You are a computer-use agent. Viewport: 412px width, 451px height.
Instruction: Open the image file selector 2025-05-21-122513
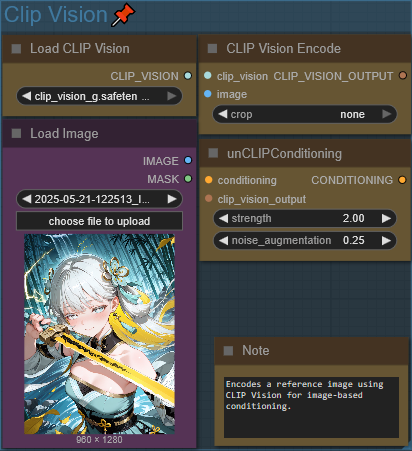pos(99,199)
